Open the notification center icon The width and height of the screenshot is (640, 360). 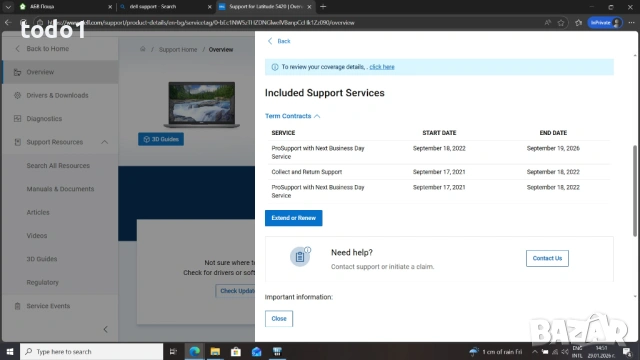[627, 351]
